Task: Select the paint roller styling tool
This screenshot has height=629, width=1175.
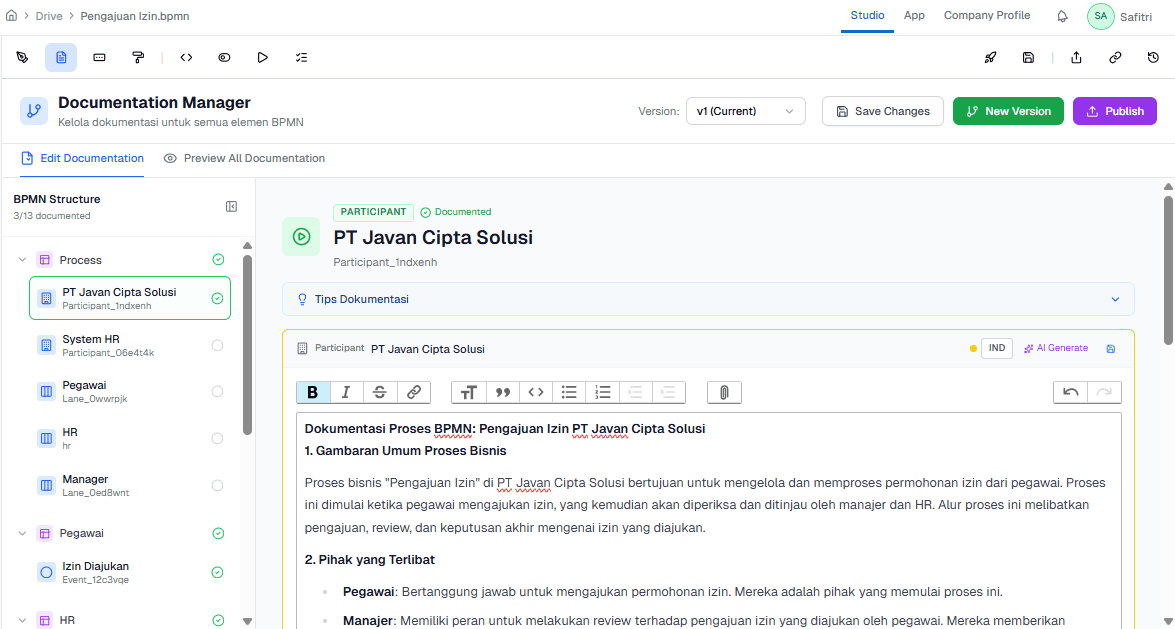Action: click(x=139, y=57)
